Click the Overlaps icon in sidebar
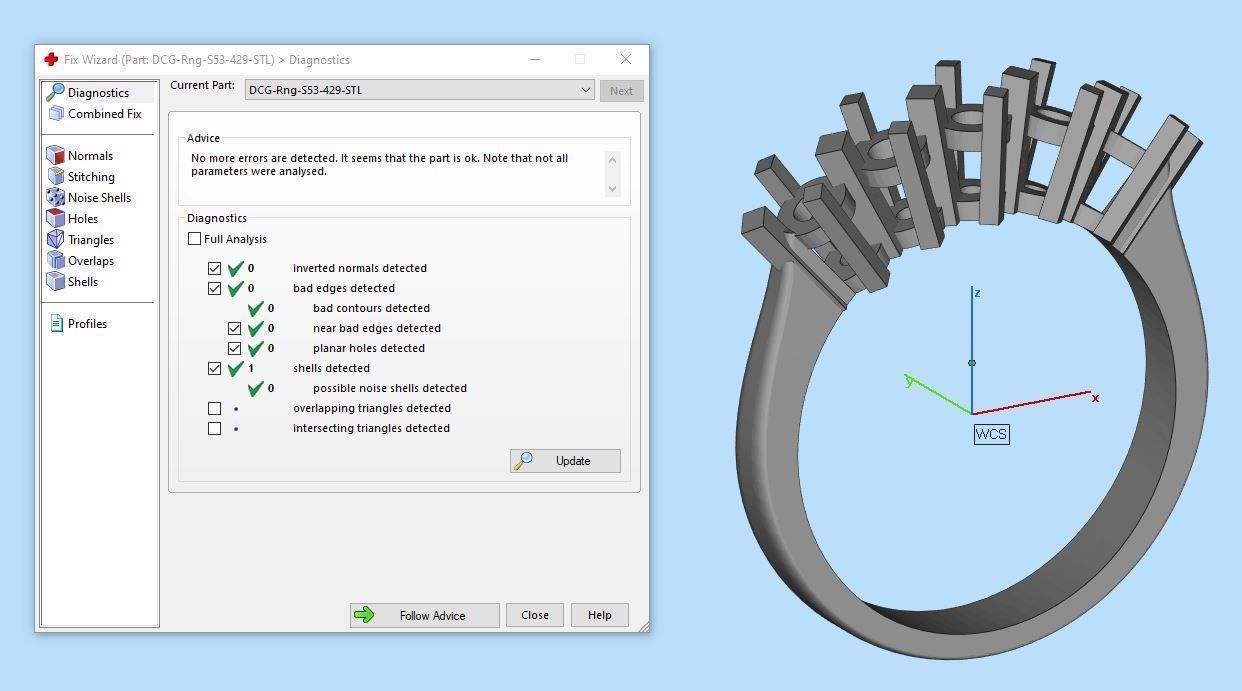This screenshot has height=691, width=1242. (x=56, y=260)
